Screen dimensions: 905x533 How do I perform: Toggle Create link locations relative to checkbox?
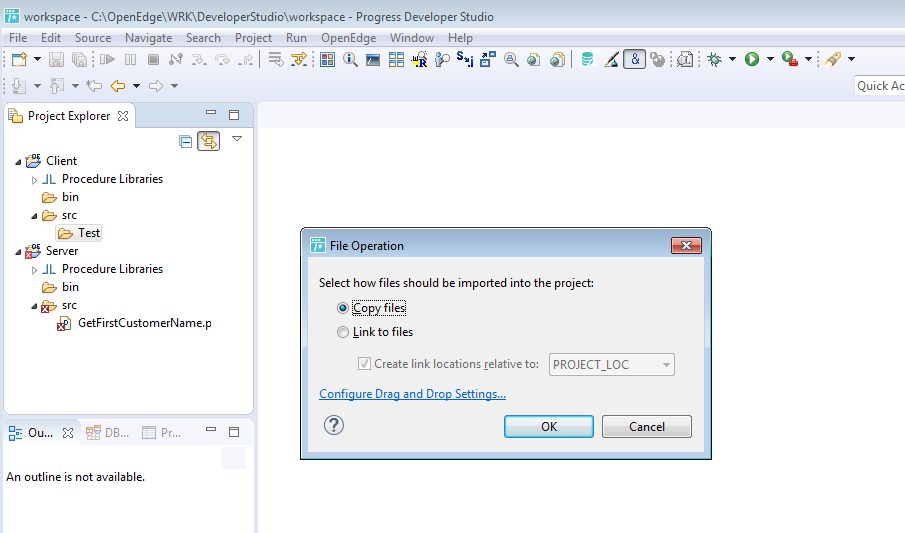tap(364, 364)
